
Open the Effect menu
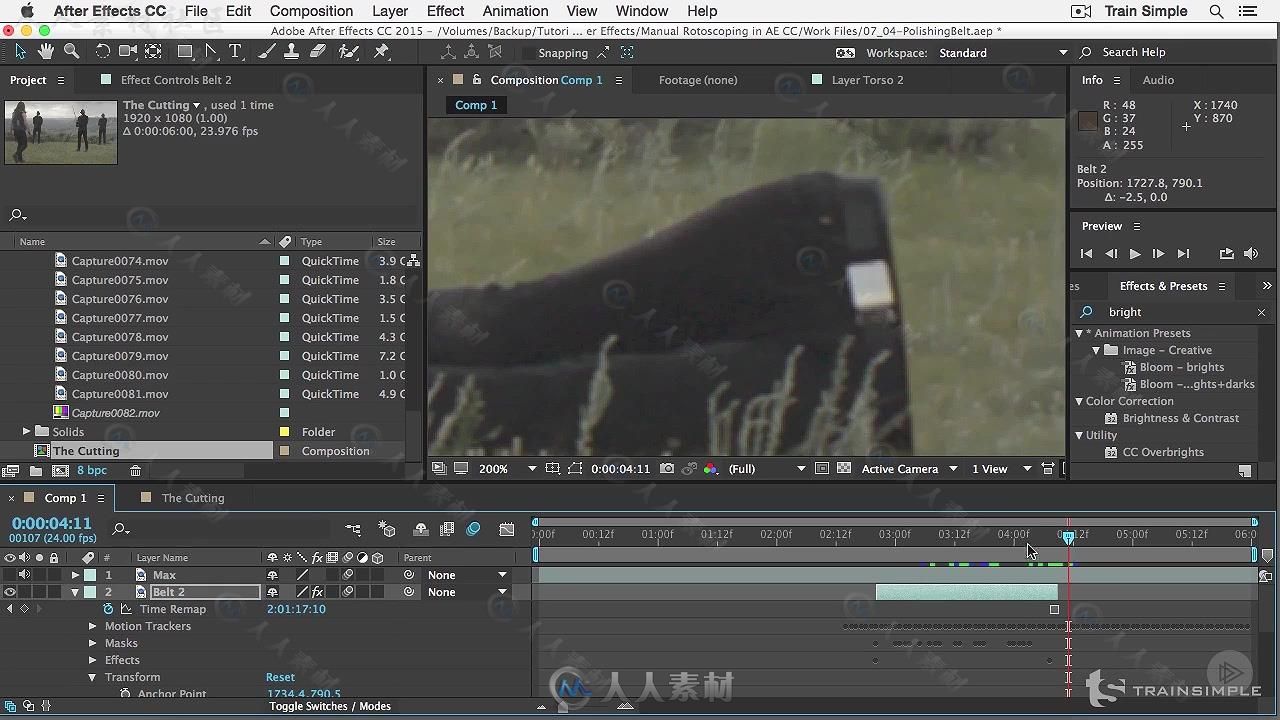point(445,11)
